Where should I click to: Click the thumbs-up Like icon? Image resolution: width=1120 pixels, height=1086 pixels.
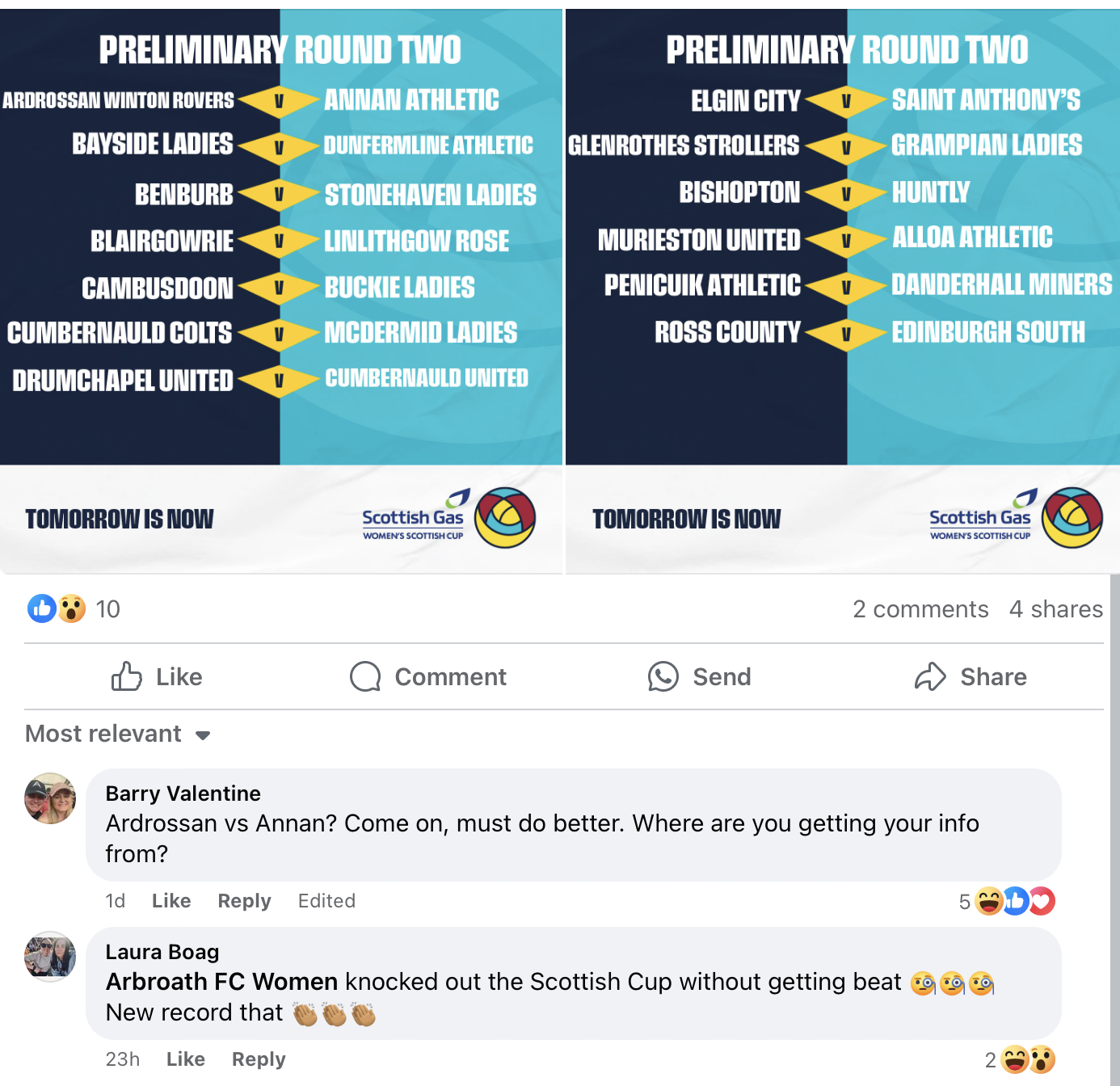126,676
